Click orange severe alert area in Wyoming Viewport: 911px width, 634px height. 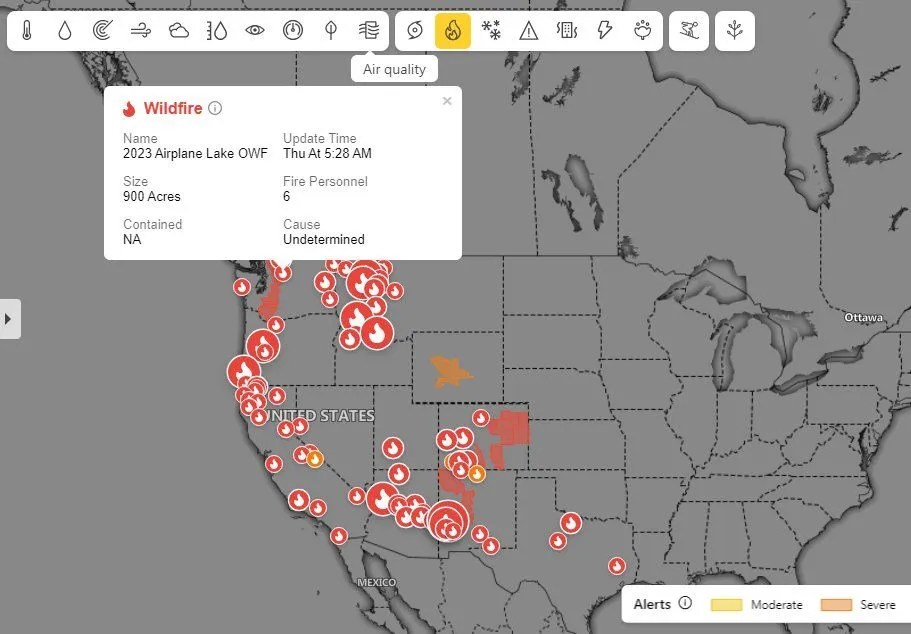click(x=450, y=372)
